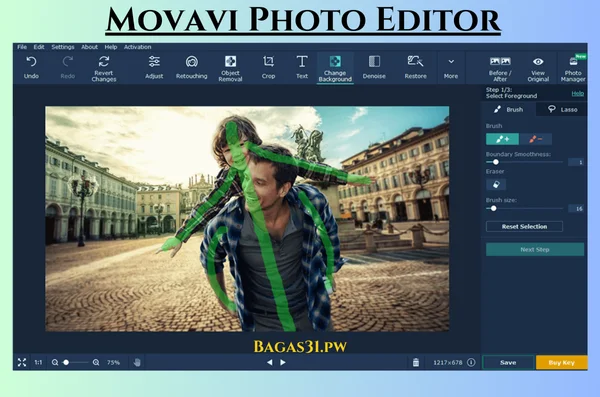This screenshot has height=397, width=600.
Task: Select the Object Removal tool
Action: (230, 69)
